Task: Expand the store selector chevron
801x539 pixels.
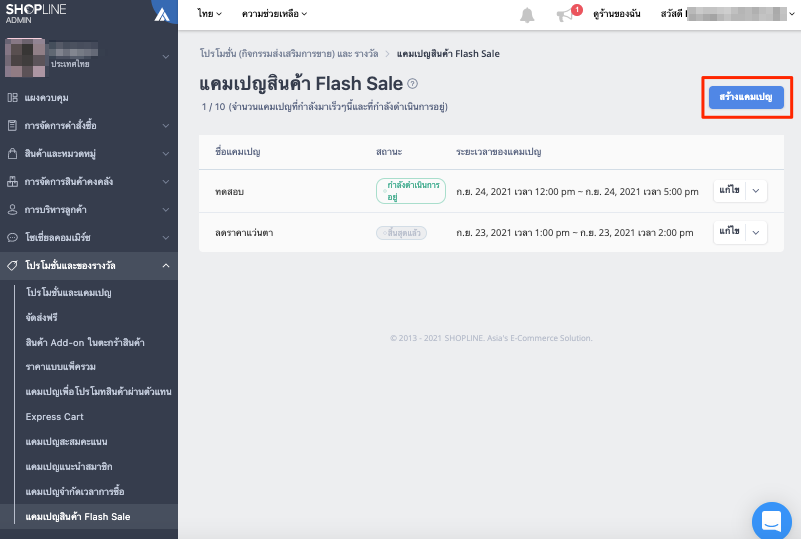Action: 166,57
